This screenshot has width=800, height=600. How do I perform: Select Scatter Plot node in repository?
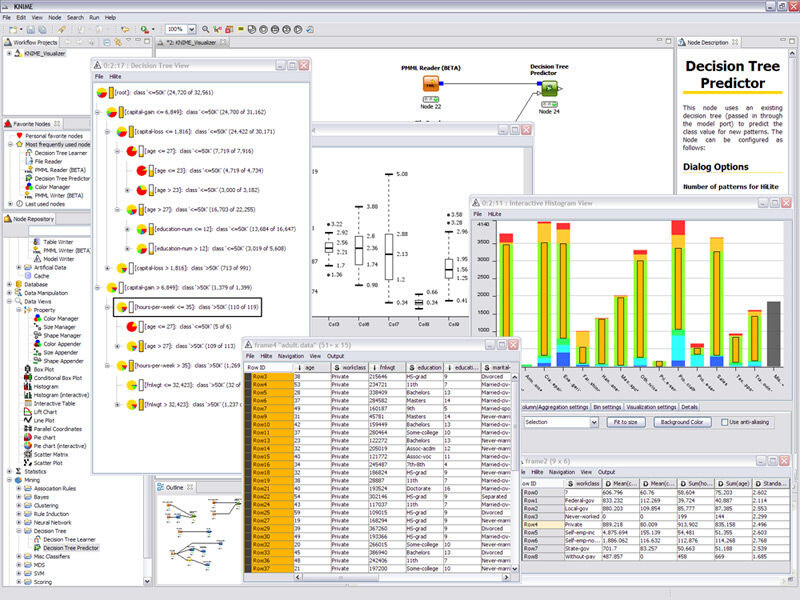coord(48,463)
